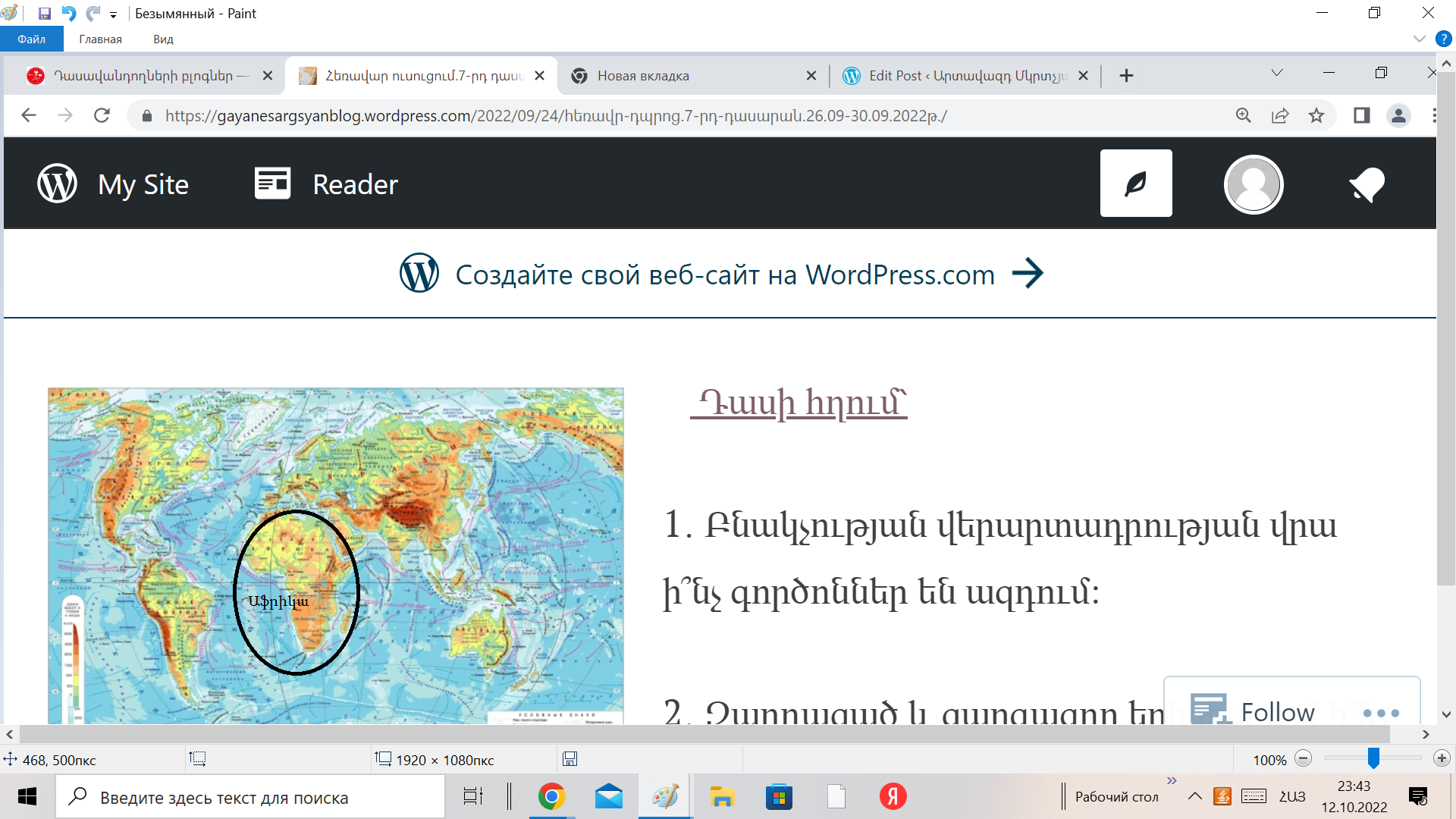Click the Save icon in Paint title bar
This screenshot has height=819, width=1456.
(x=45, y=14)
